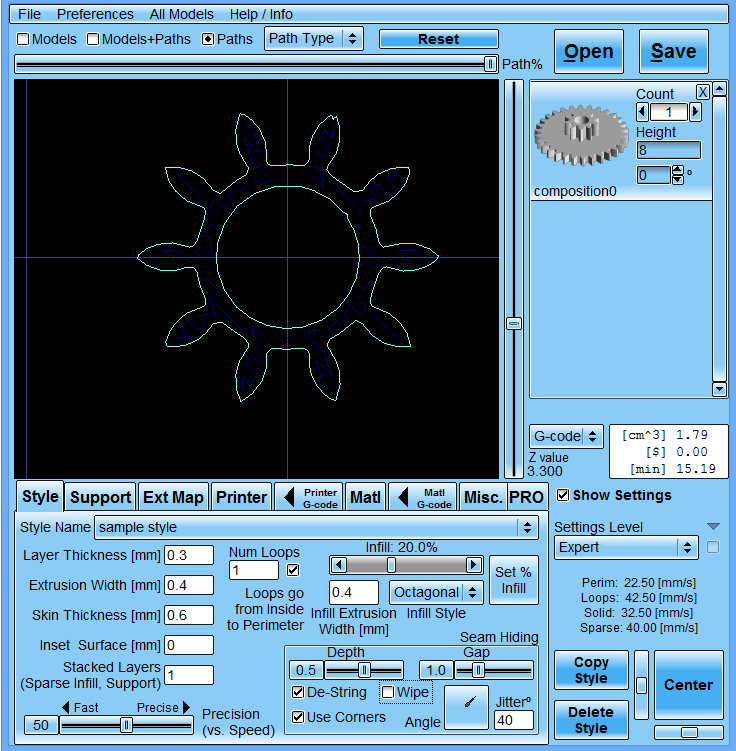This screenshot has height=751, width=736.
Task: Uncheck Show Settings
Action: click(563, 495)
